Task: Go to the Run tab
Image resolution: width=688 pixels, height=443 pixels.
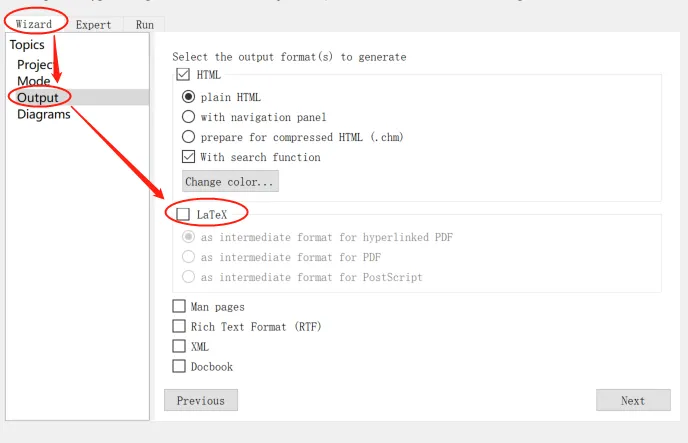Action: click(x=145, y=25)
